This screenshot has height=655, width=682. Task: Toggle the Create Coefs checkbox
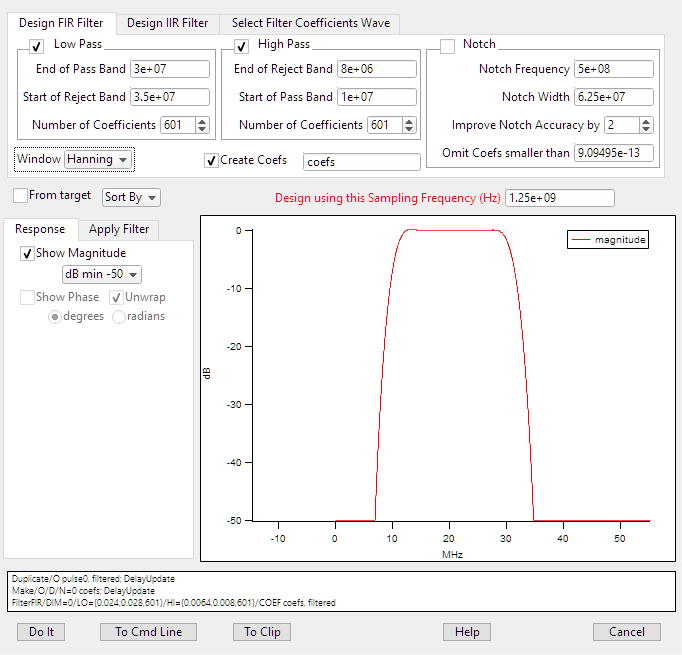click(211, 160)
